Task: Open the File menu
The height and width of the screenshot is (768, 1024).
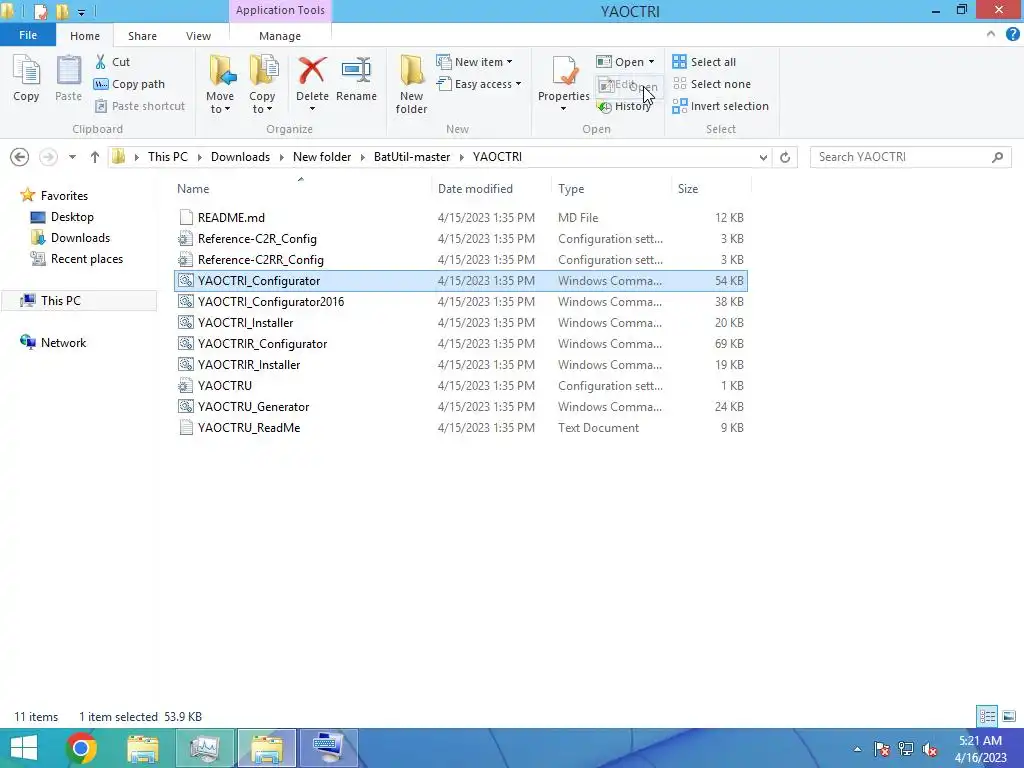Action: (28, 35)
